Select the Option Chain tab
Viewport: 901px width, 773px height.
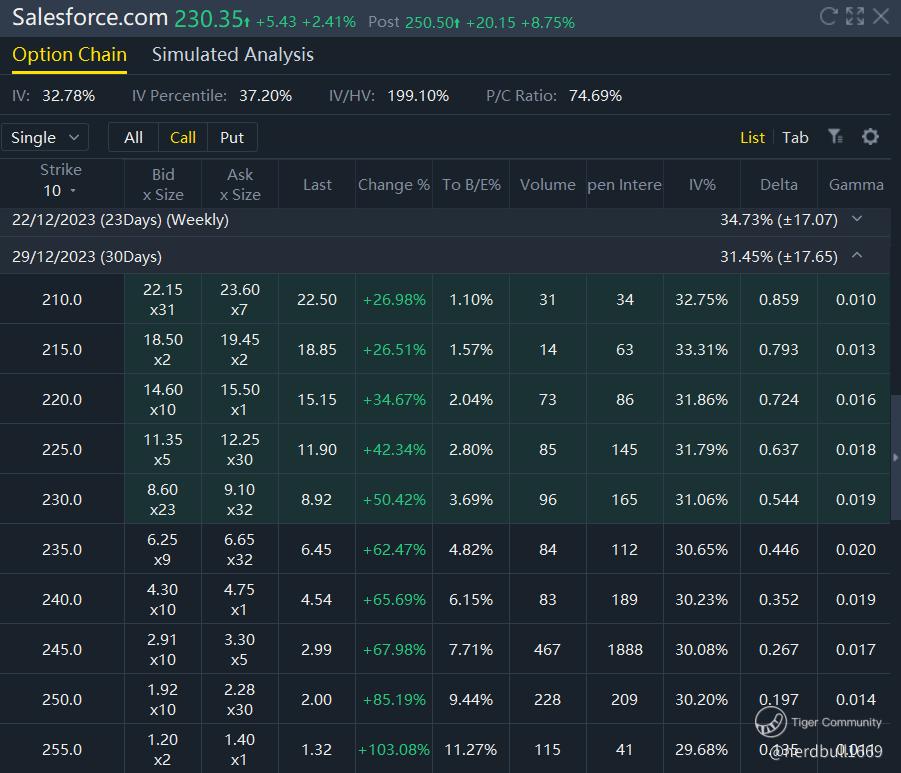pos(69,55)
